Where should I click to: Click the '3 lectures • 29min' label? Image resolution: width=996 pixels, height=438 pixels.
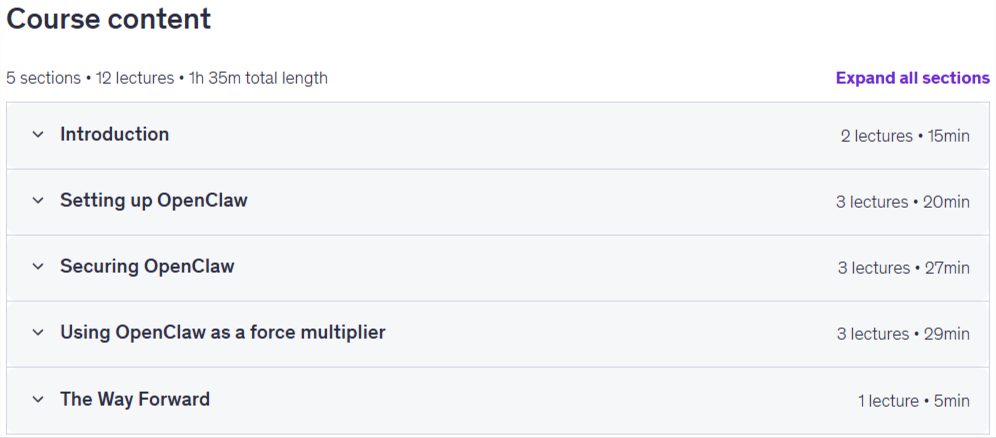point(903,334)
